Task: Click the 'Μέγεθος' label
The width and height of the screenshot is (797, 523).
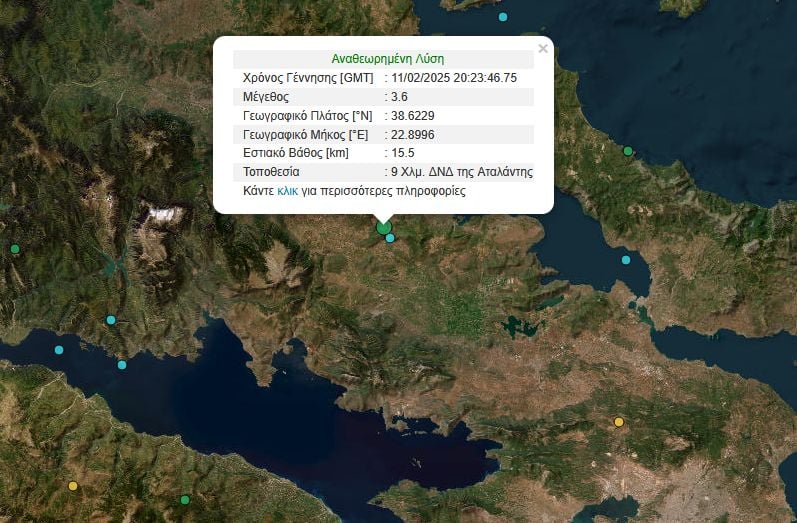Action: 266,97
